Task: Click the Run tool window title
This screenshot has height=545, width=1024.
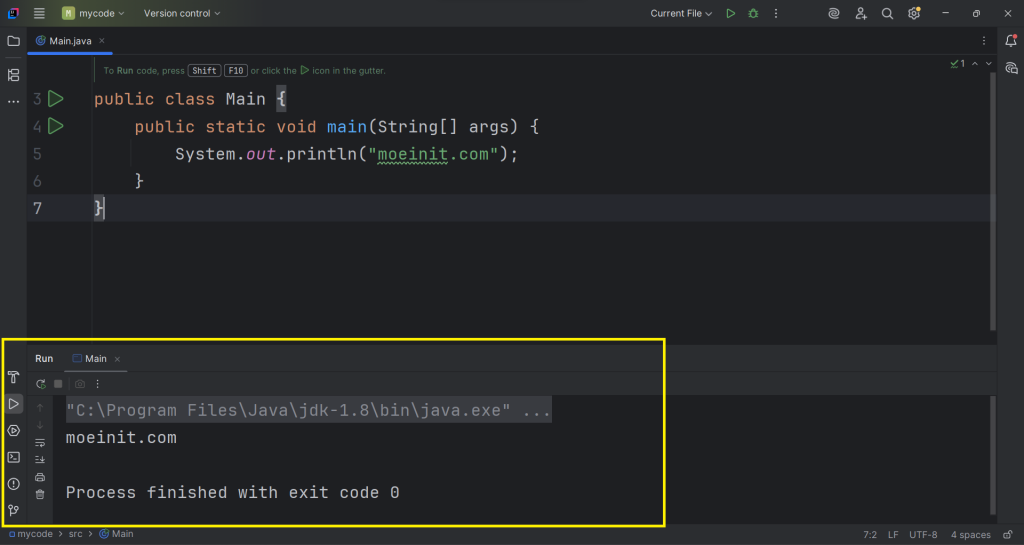Action: [44, 358]
